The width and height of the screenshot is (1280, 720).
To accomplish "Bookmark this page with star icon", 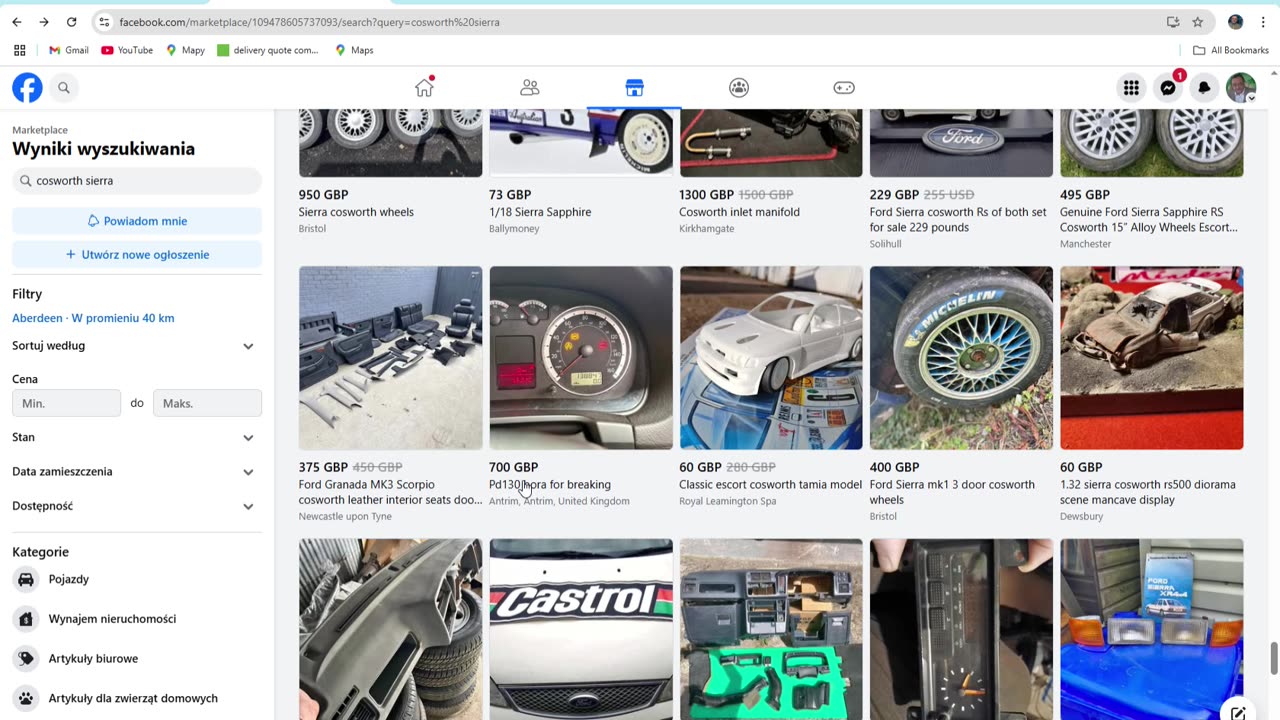I will click(1198, 22).
